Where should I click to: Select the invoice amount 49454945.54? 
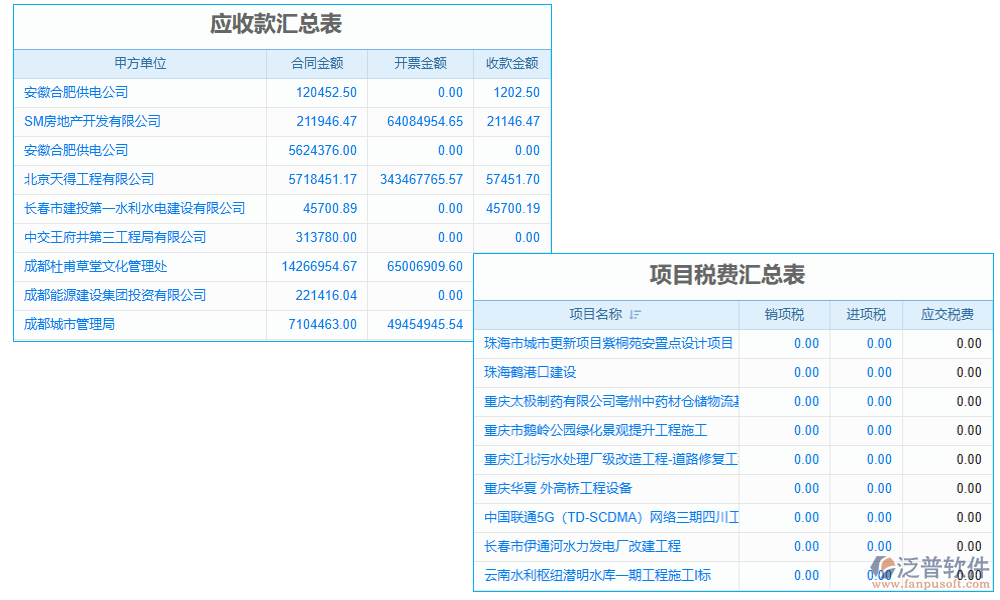click(x=425, y=325)
